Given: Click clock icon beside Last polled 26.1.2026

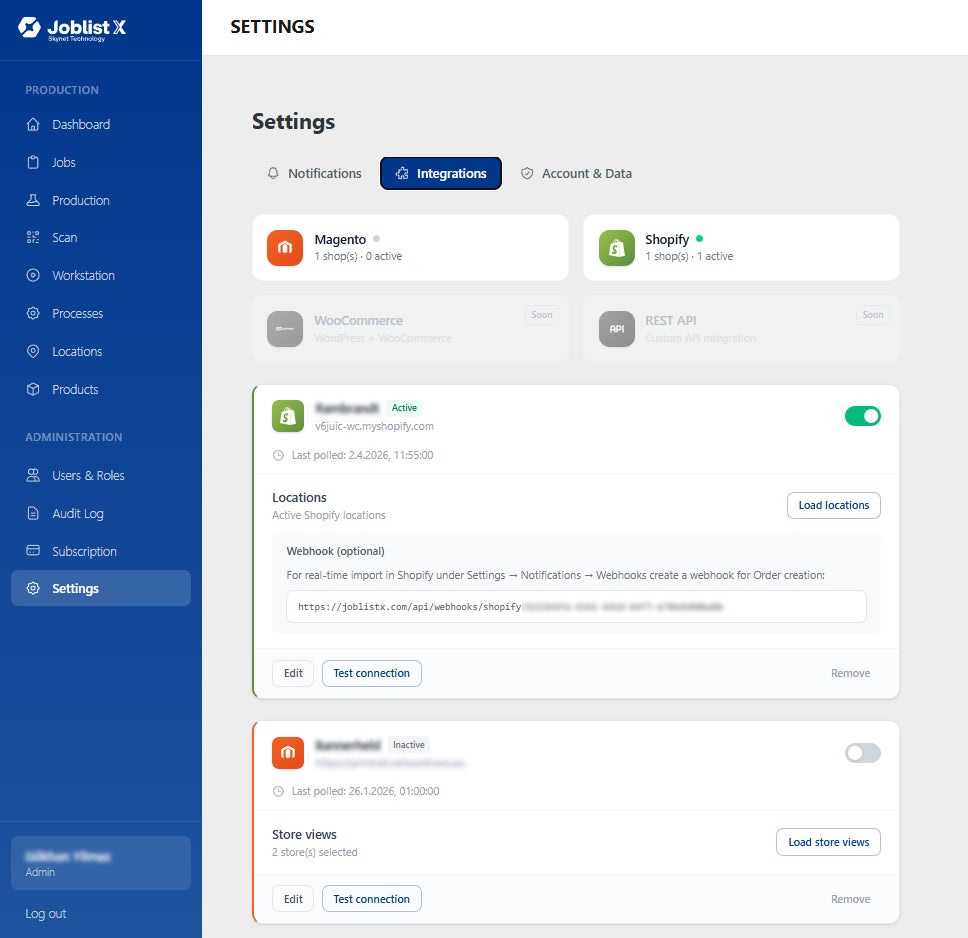Looking at the screenshot, I should coord(278,791).
